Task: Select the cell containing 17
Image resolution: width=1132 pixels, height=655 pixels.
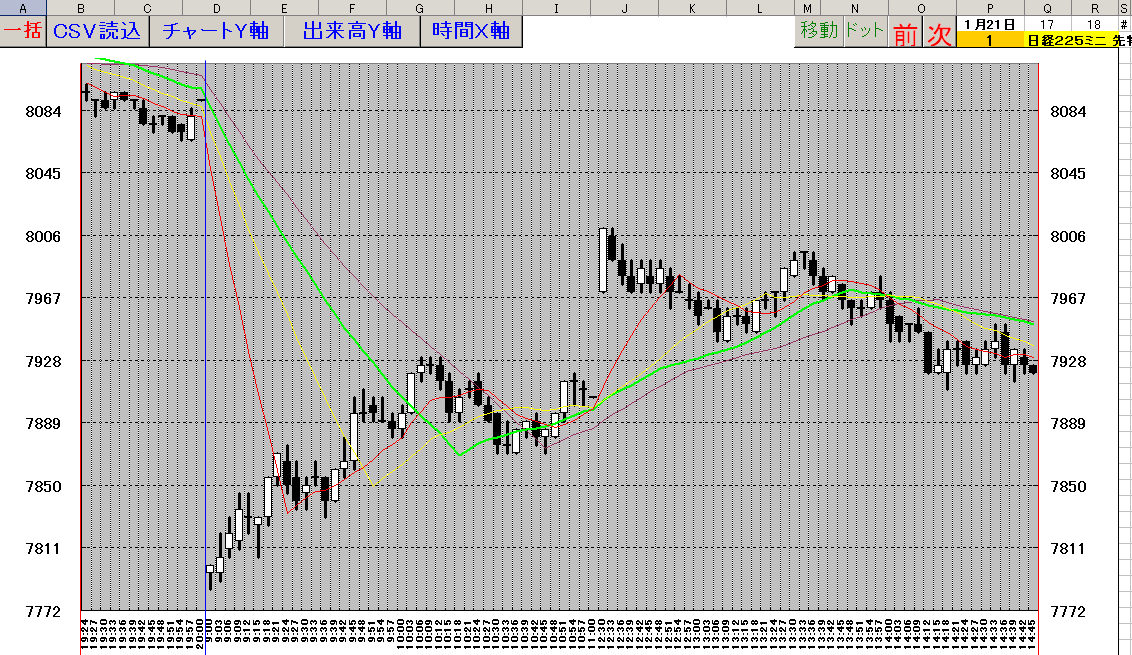Action: pyautogui.click(x=1048, y=25)
